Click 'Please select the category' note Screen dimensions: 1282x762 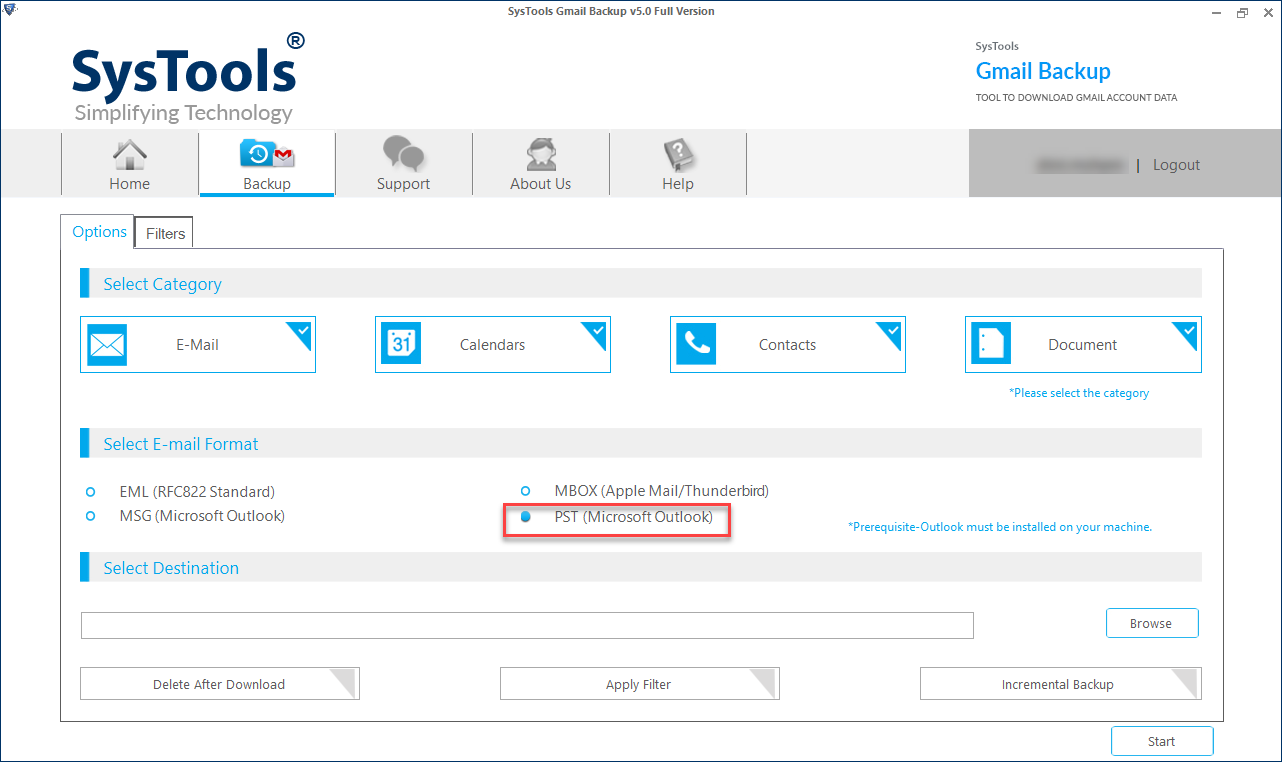point(1079,393)
